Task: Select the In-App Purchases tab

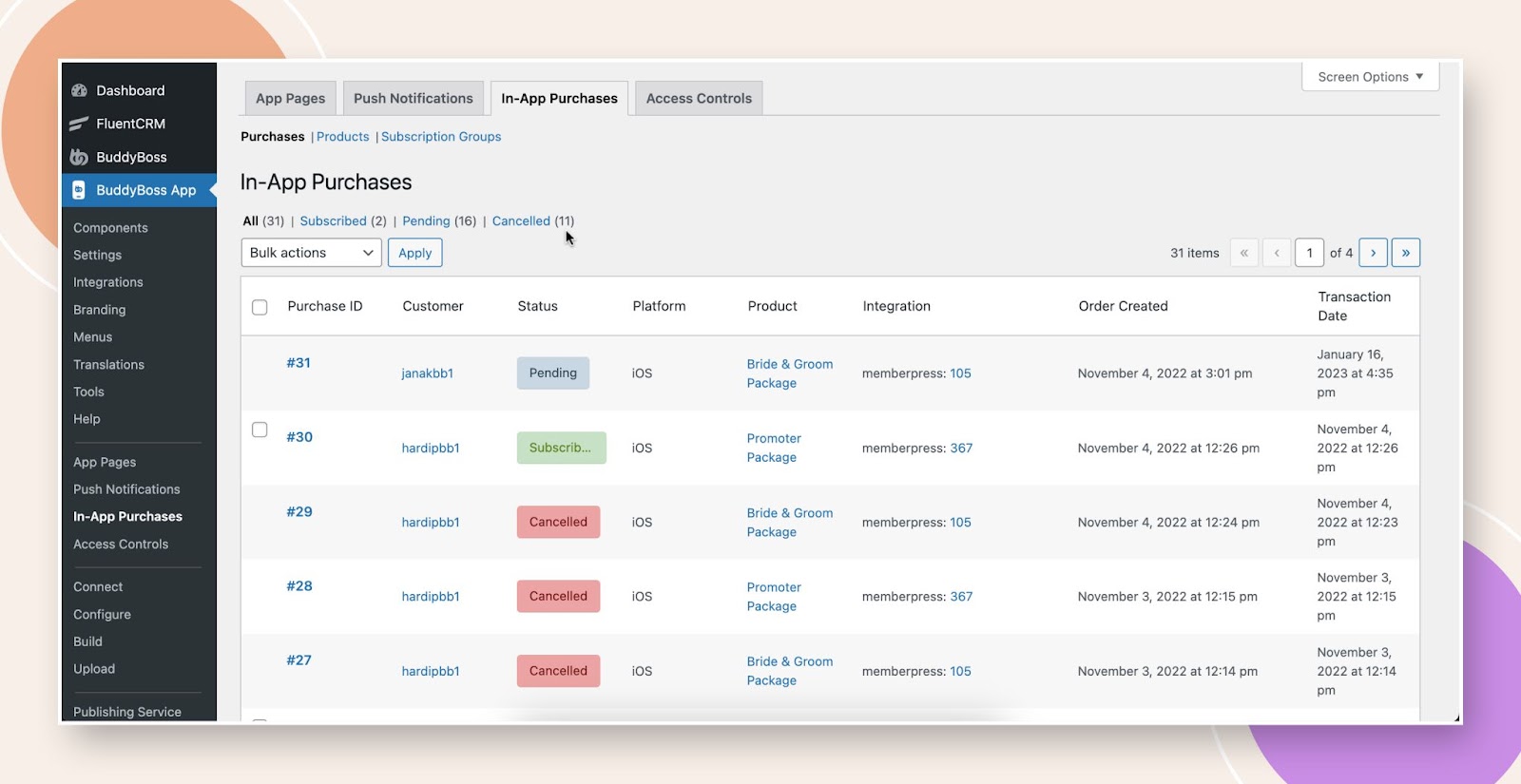Action: point(559,98)
